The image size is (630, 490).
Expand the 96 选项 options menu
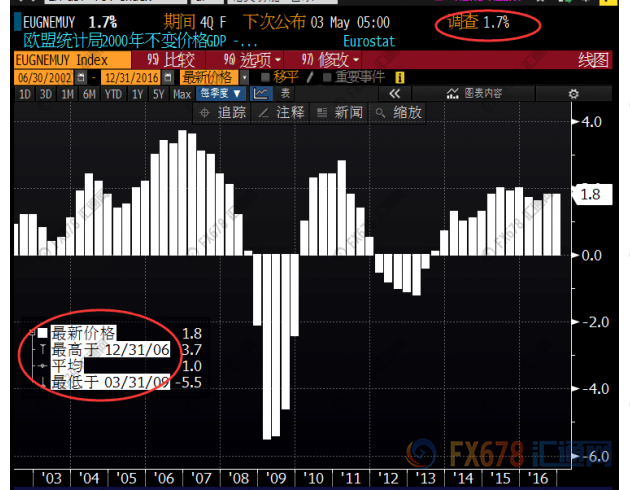coord(252,60)
